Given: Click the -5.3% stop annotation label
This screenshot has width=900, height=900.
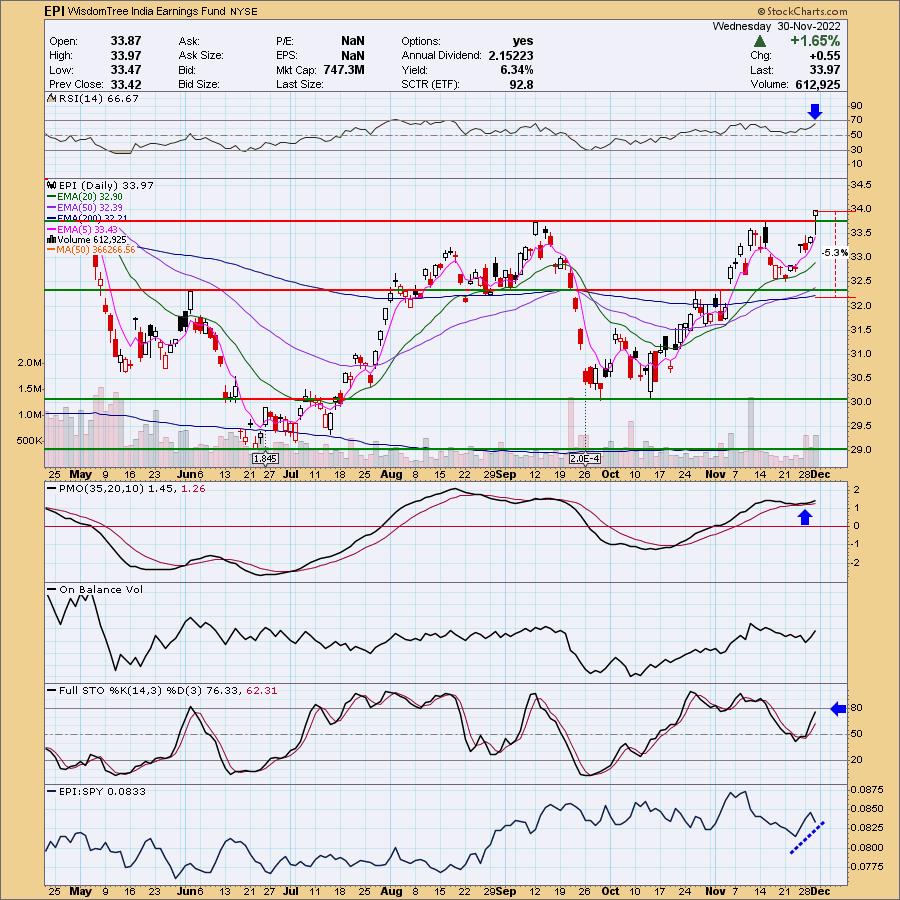Looking at the screenshot, I should click(x=835, y=253).
